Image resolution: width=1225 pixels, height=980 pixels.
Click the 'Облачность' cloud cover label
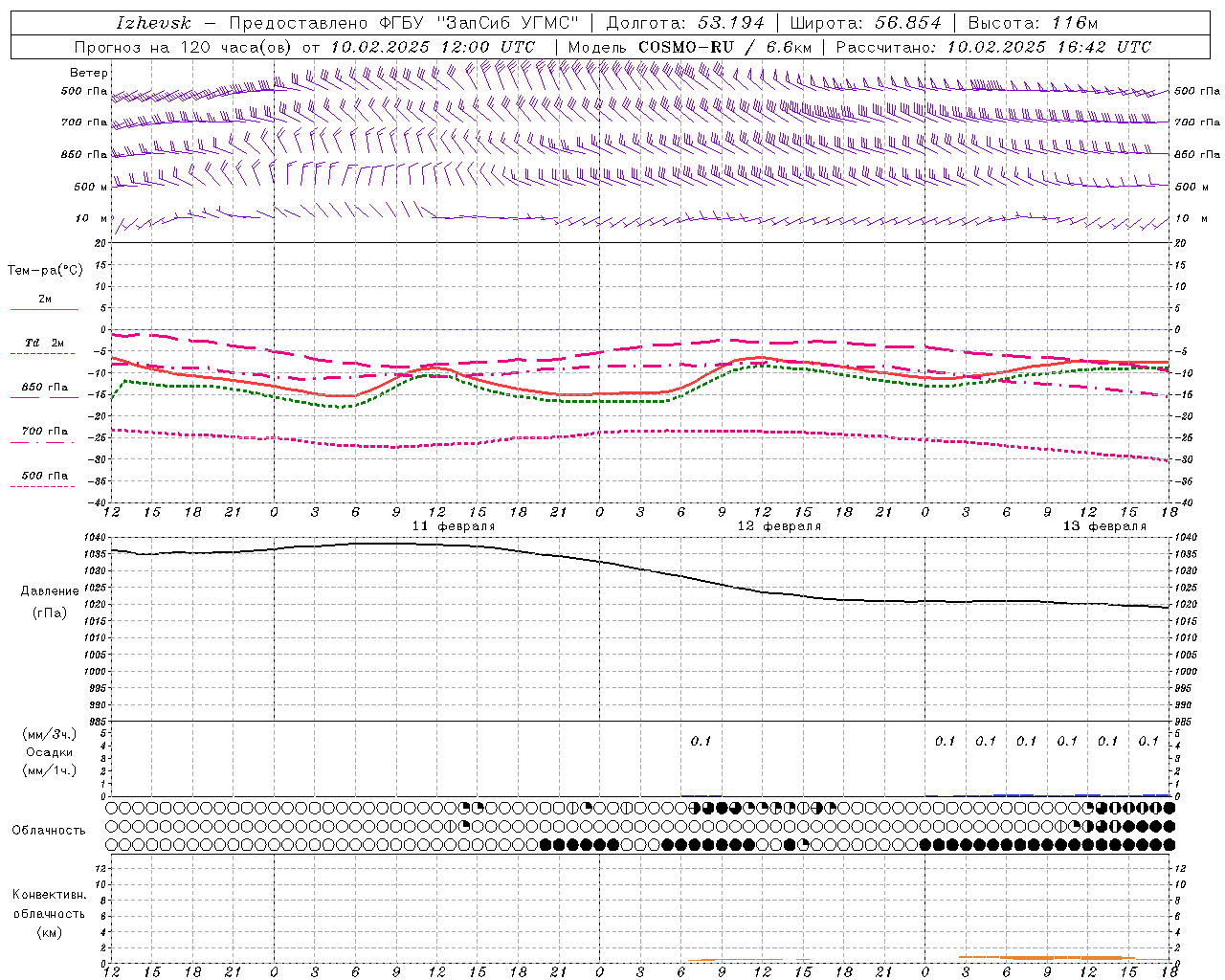[x=49, y=831]
